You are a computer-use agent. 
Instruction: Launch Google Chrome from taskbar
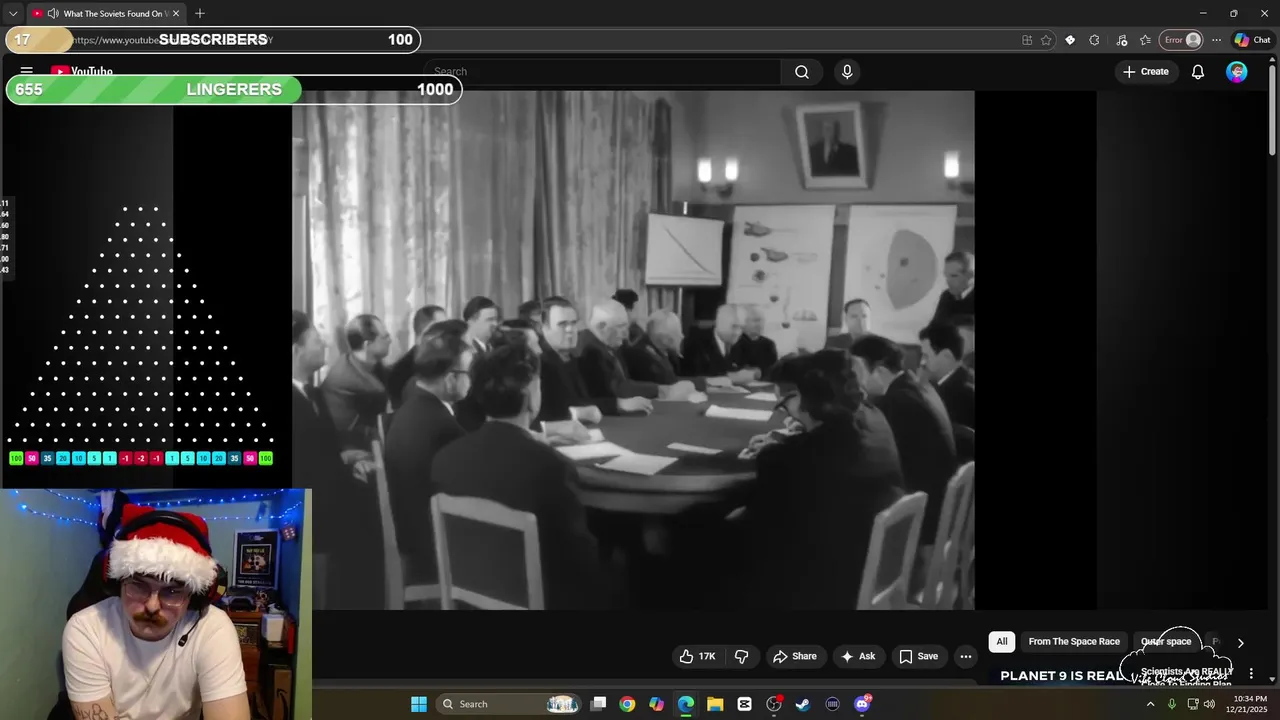tap(627, 704)
